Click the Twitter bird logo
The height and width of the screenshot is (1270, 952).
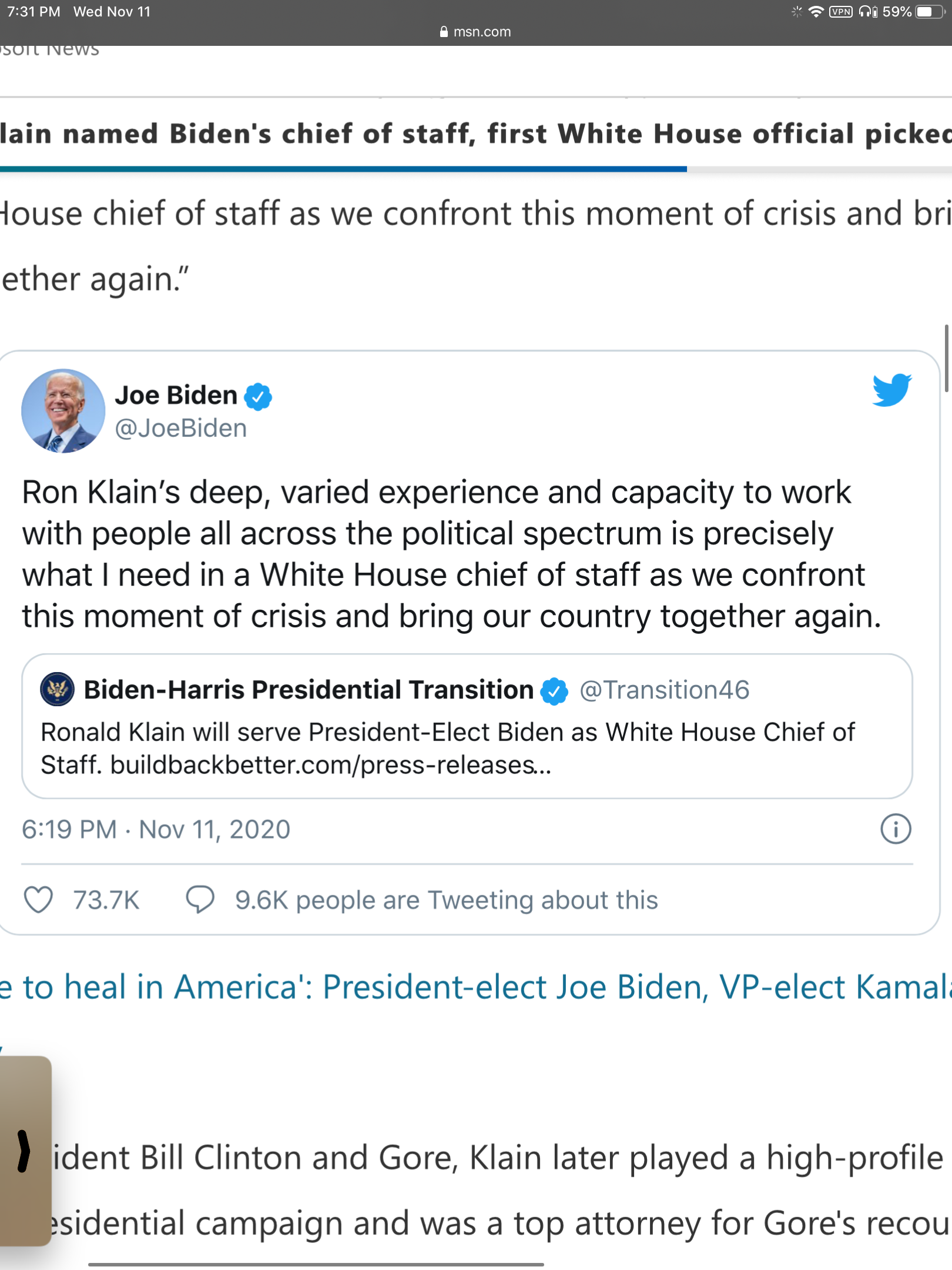click(892, 389)
